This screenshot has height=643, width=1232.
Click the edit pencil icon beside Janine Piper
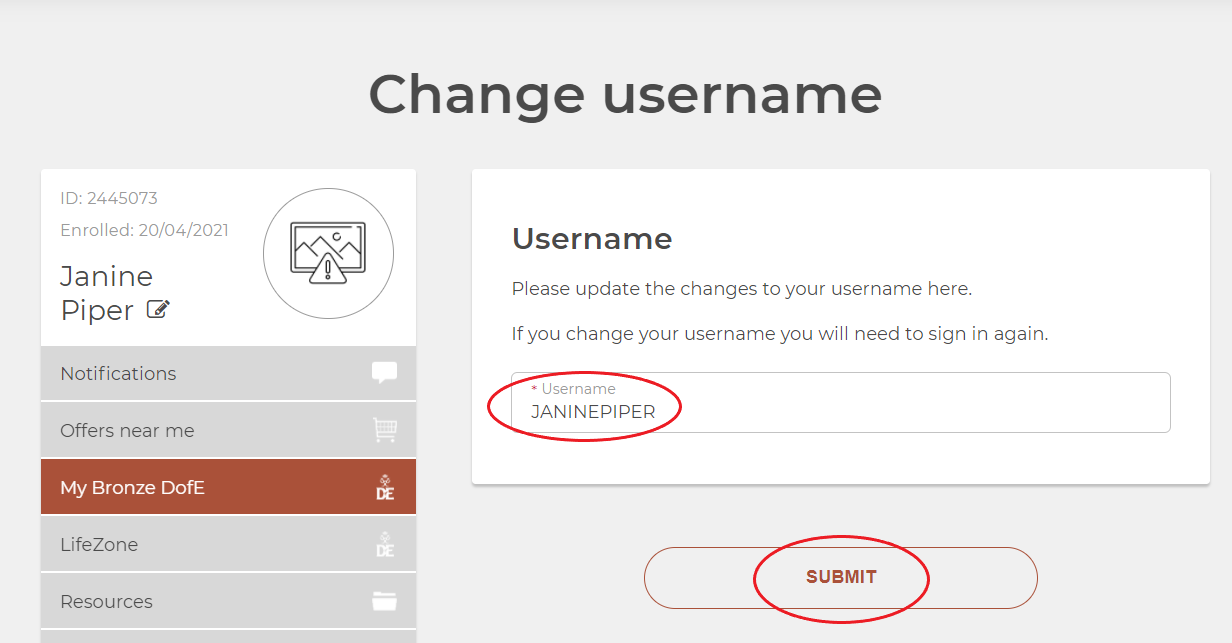pyautogui.click(x=158, y=309)
